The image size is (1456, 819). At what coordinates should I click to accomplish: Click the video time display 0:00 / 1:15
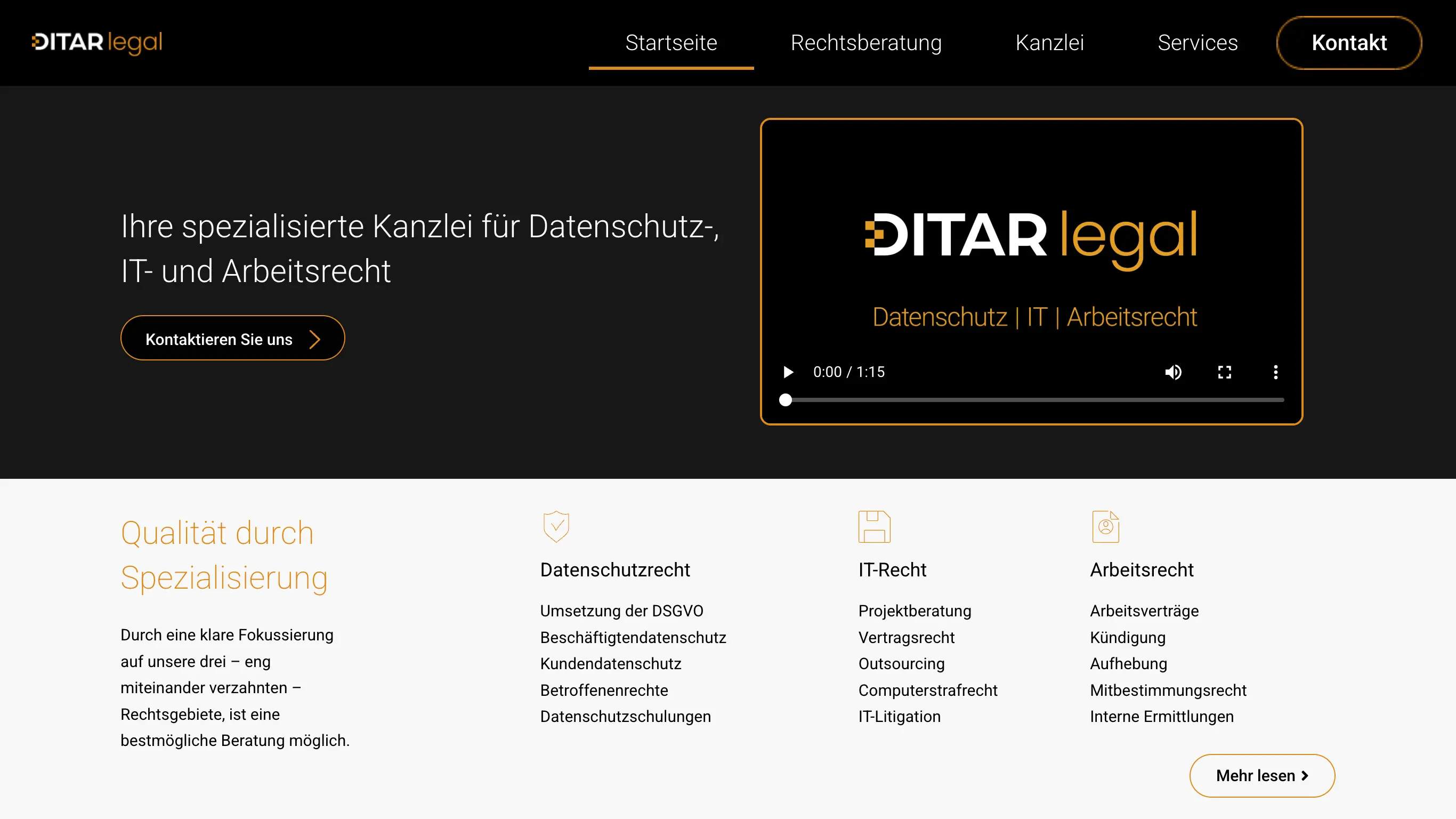[848, 372]
